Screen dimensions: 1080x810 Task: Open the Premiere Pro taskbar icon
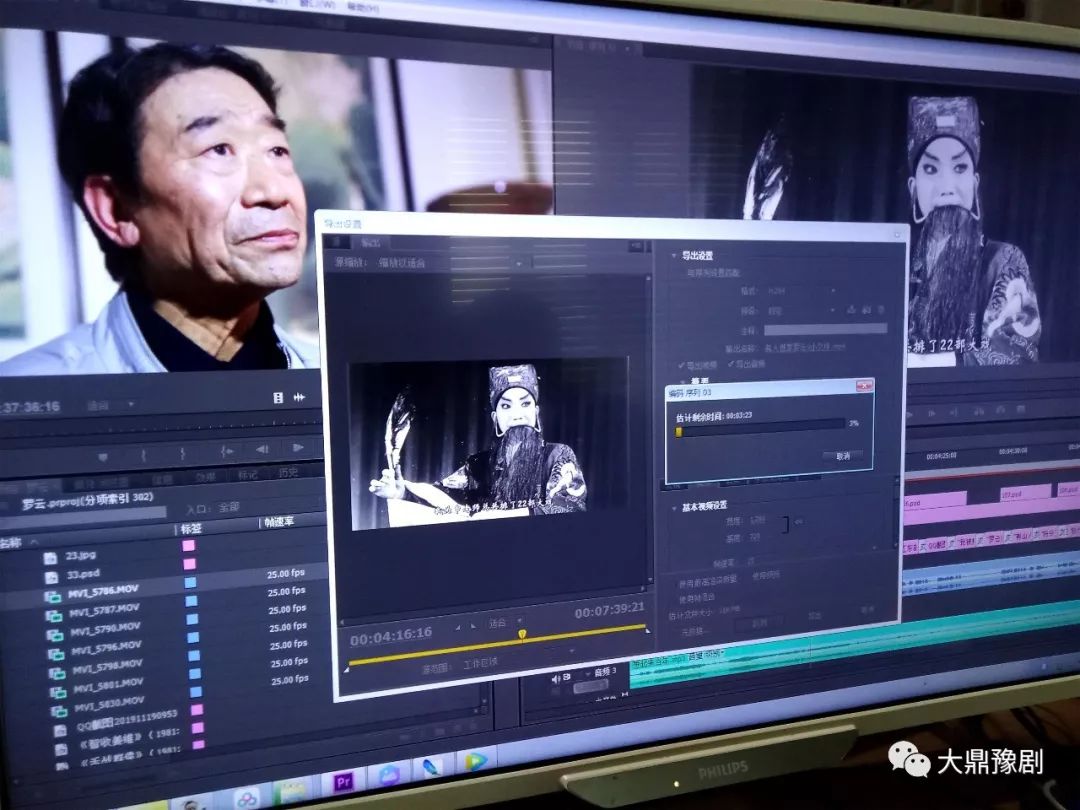[x=343, y=782]
